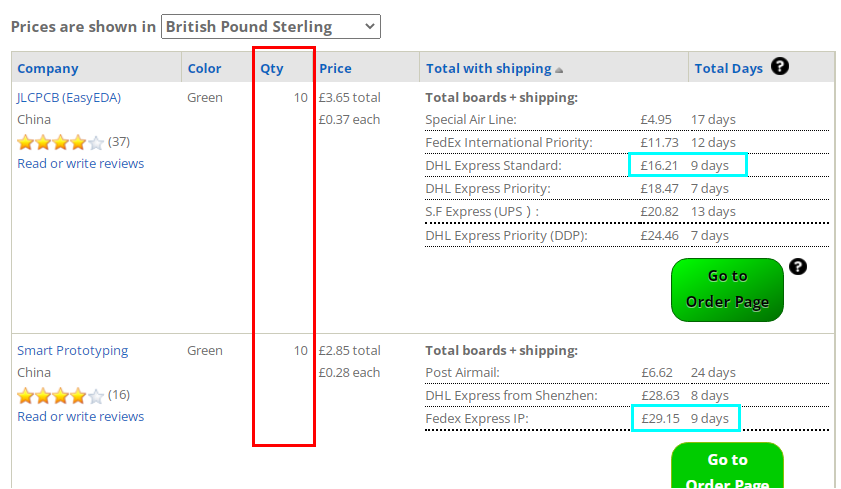Click JLCPCB star rating icons
This screenshot has height=489, width=841.
[61, 142]
